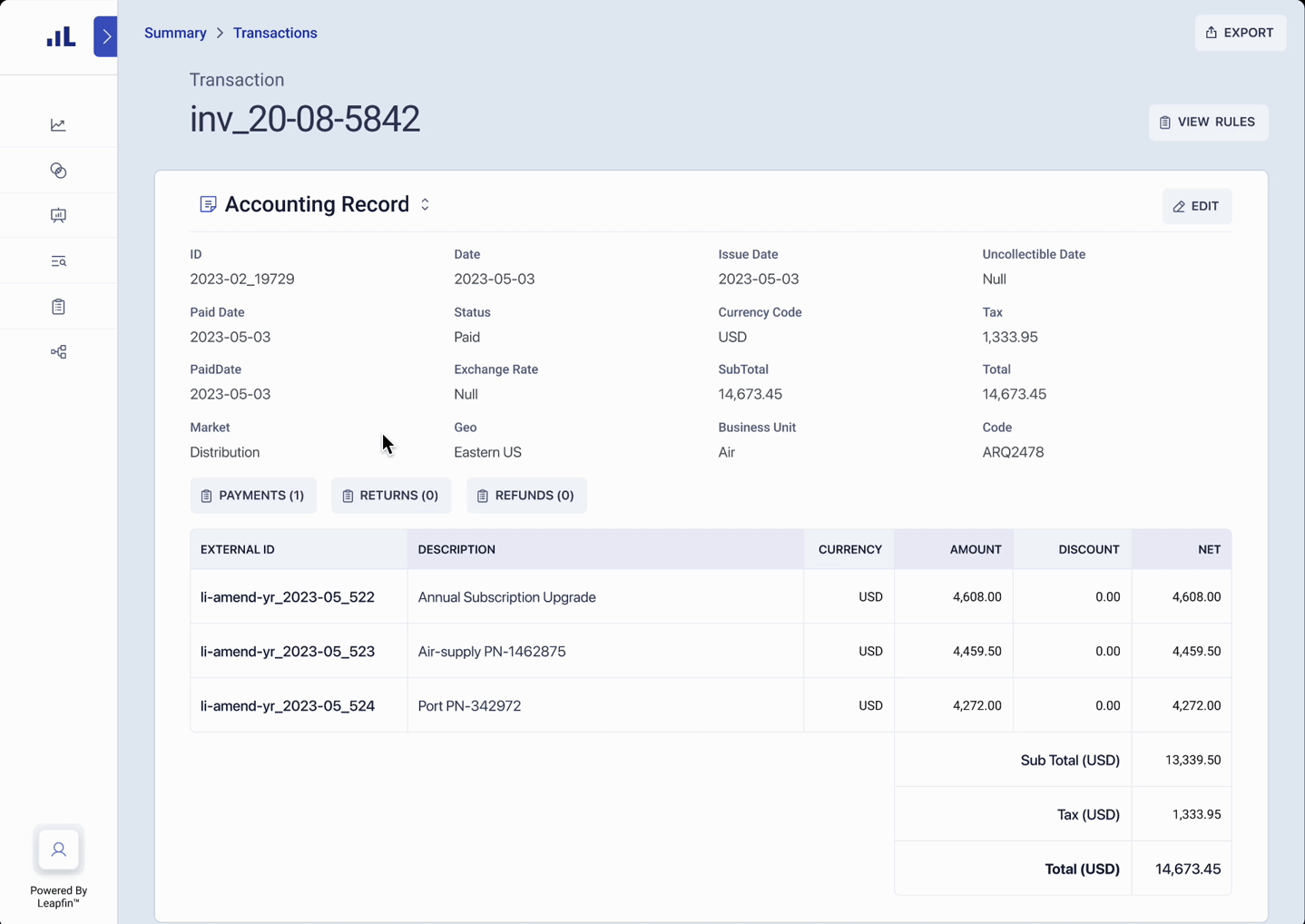Navigate to Transactions breadcrumb
This screenshot has height=924, width=1305.
[275, 33]
